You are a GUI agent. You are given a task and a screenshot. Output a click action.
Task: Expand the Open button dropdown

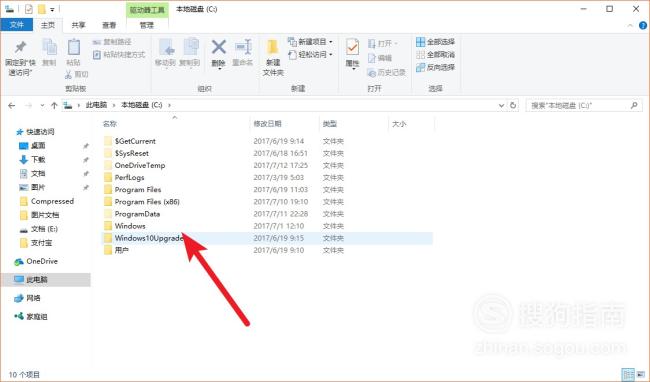click(396, 44)
